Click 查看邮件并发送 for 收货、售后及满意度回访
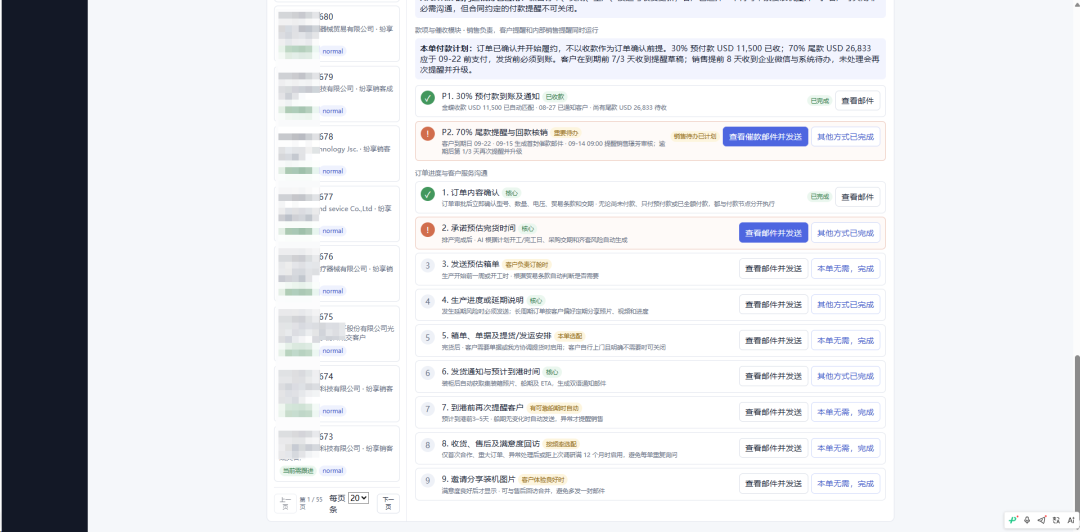 [773, 448]
